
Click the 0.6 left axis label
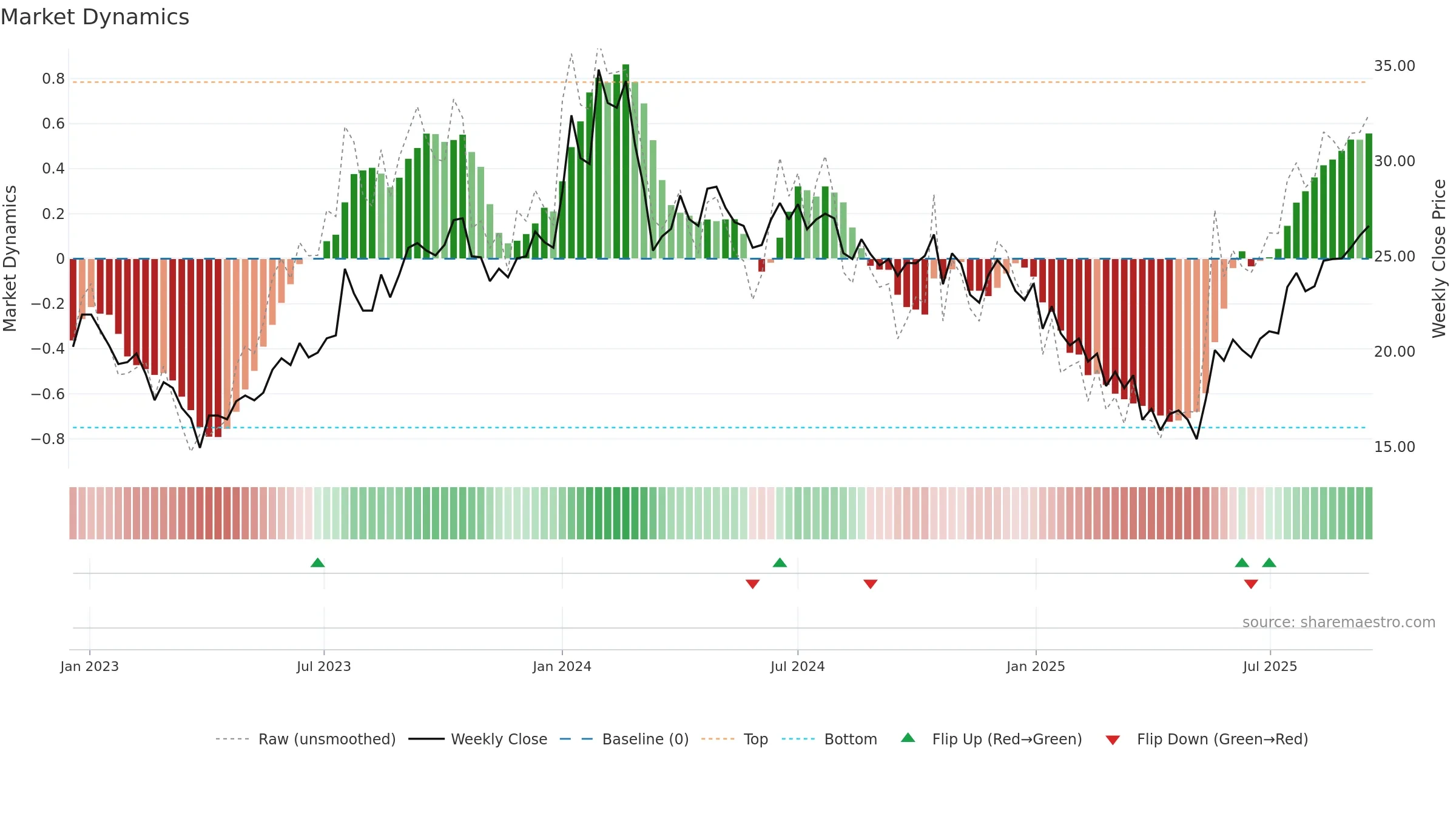tap(53, 124)
